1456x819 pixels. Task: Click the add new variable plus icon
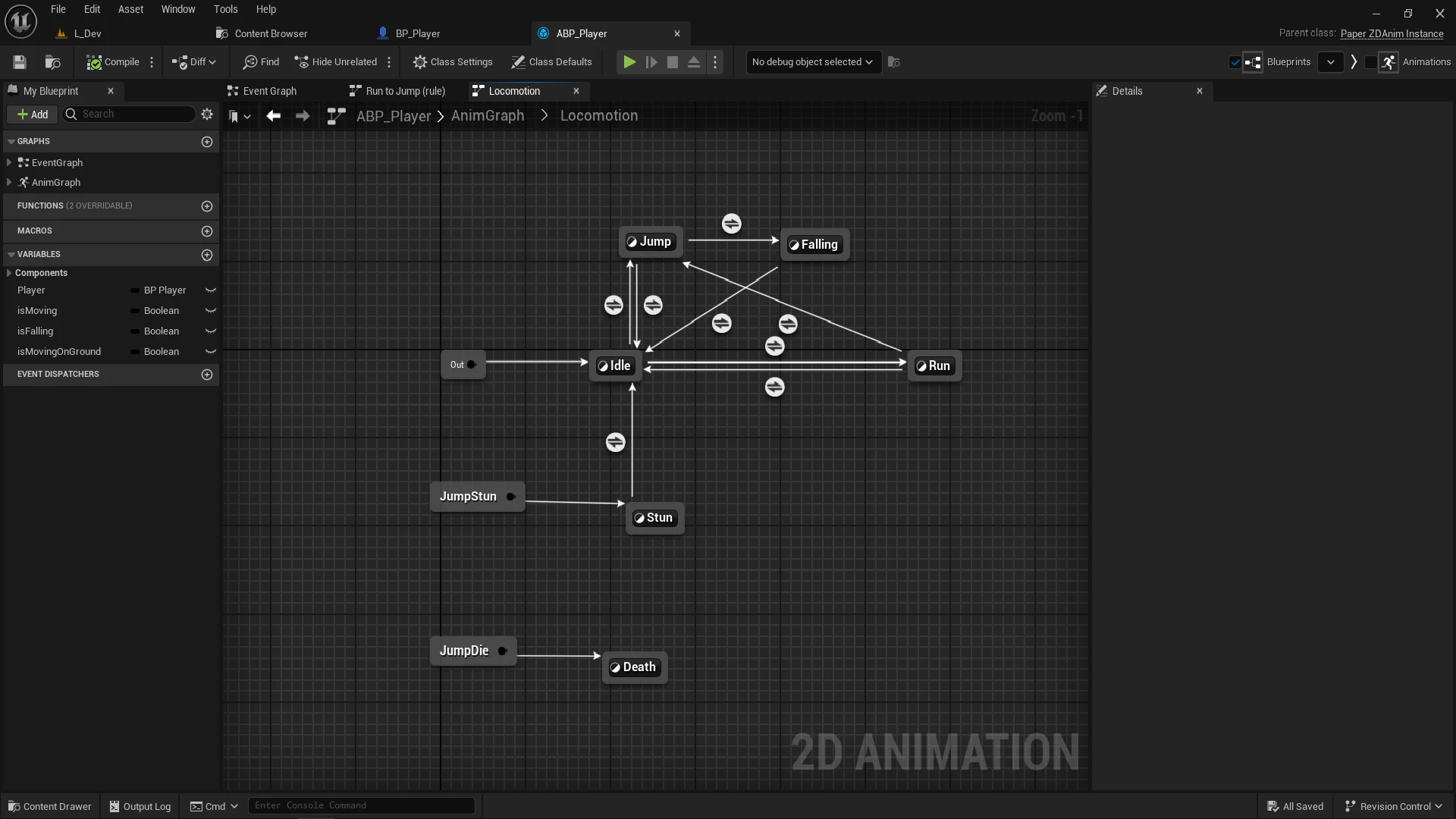[x=207, y=255]
